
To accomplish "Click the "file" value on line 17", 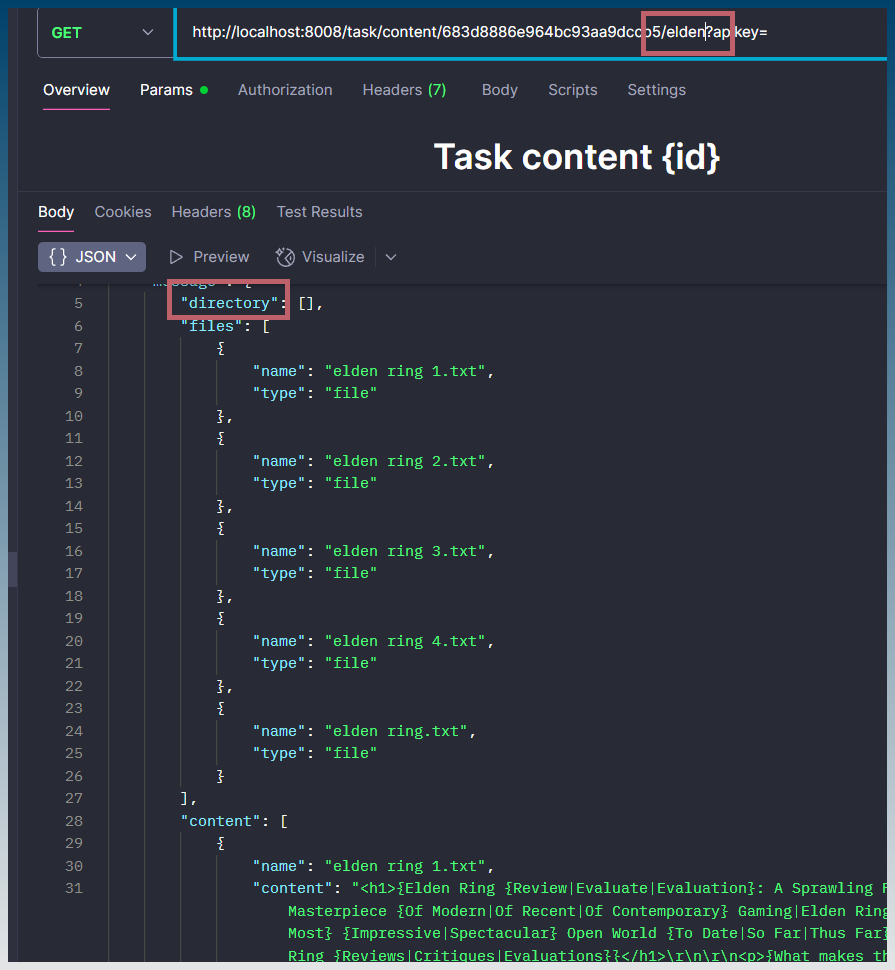I will coord(351,573).
